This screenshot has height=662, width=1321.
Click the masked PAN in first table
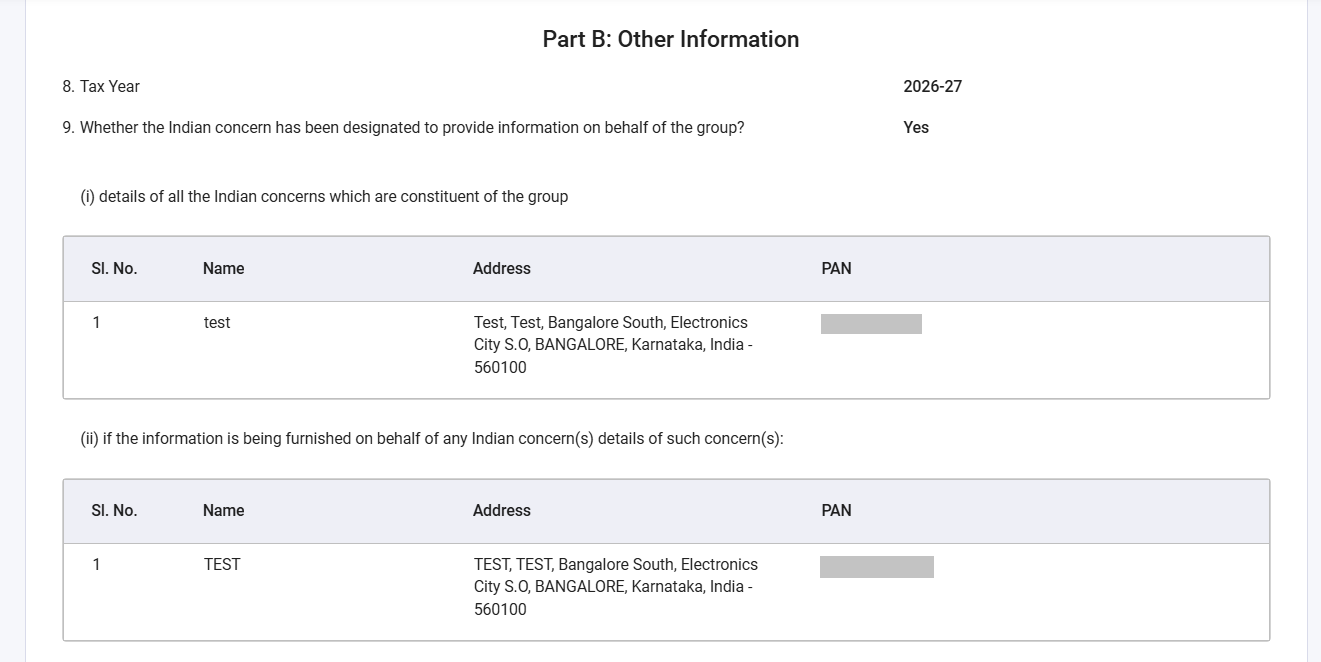click(x=871, y=324)
